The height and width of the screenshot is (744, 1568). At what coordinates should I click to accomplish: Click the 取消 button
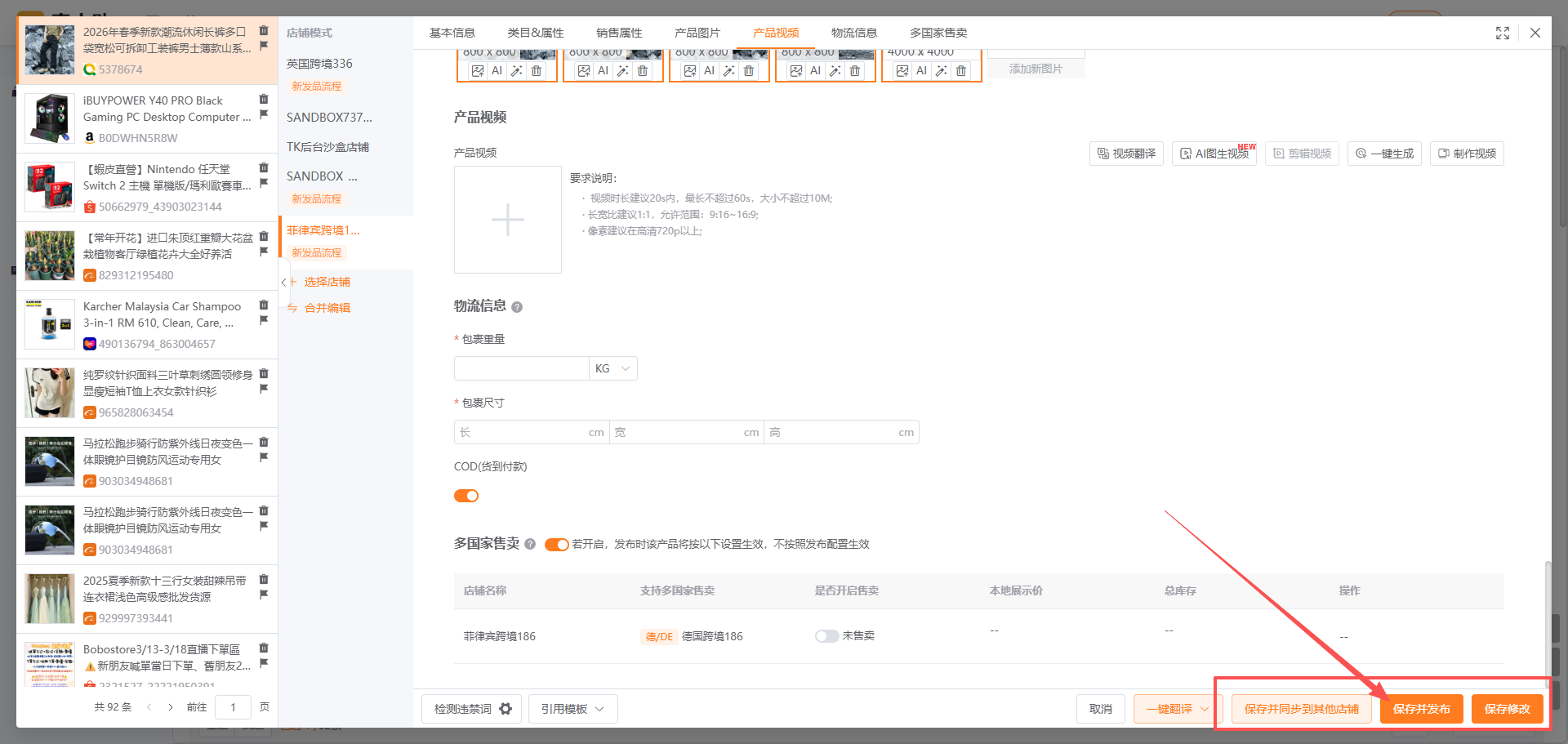(x=1101, y=709)
